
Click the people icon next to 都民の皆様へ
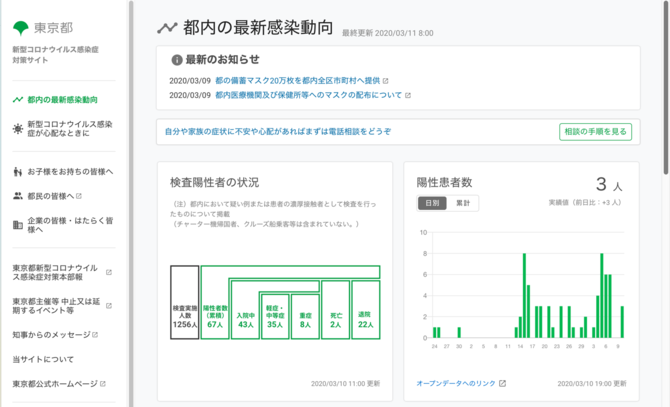point(18,196)
